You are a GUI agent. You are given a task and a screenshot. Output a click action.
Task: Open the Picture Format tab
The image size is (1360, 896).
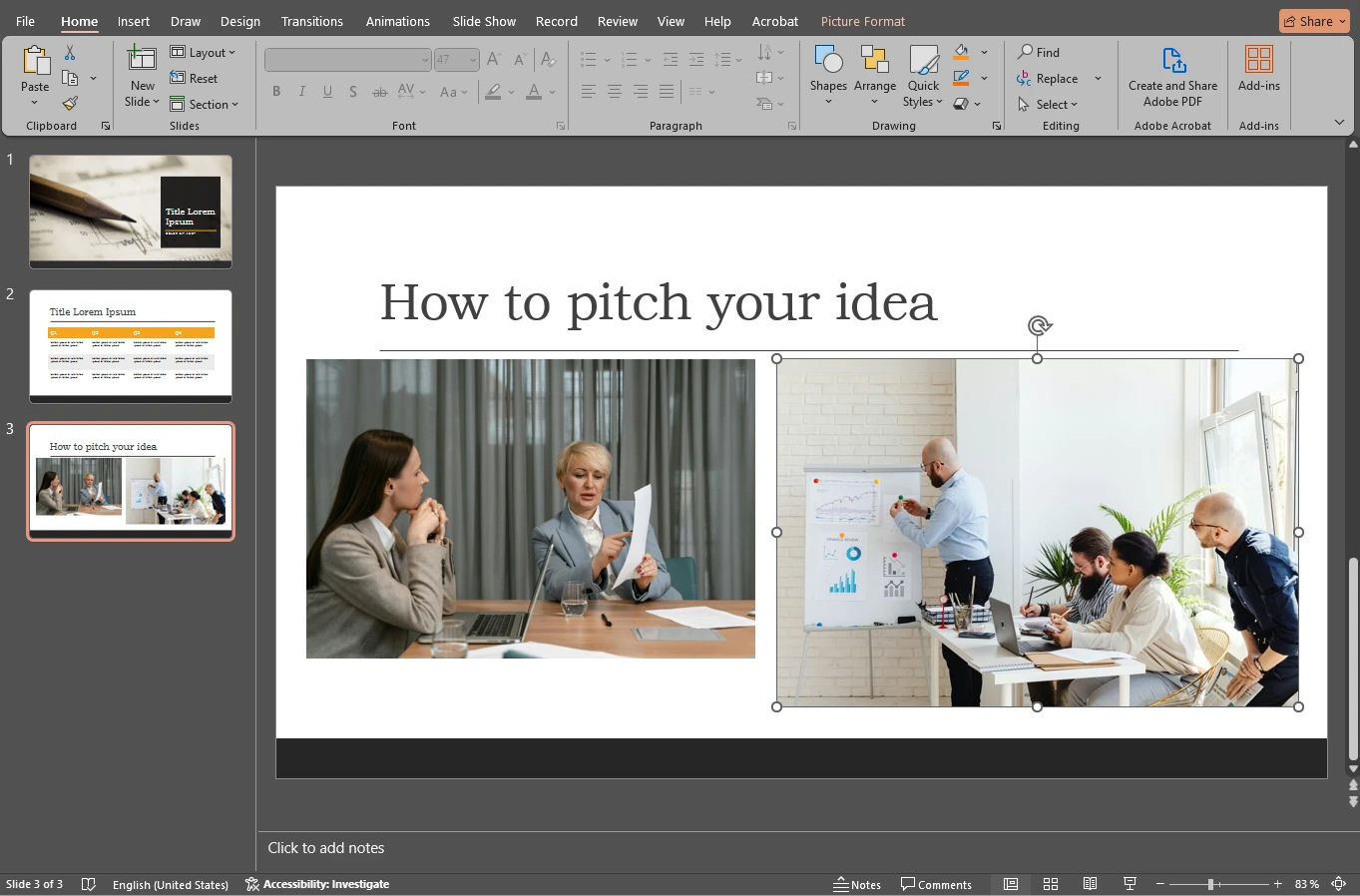click(x=863, y=21)
